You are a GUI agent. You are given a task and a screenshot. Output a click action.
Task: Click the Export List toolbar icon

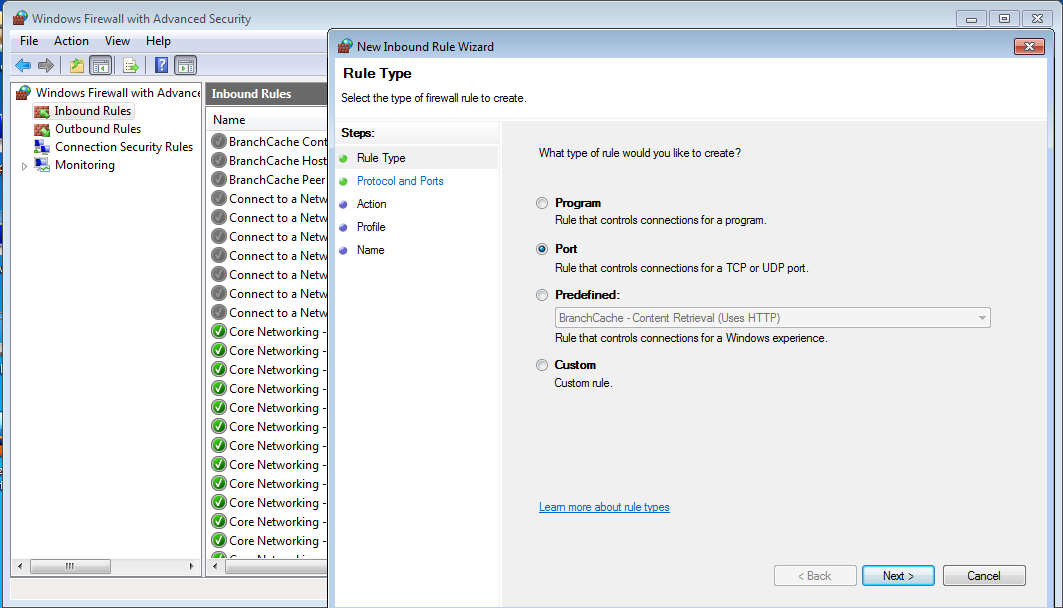point(130,66)
